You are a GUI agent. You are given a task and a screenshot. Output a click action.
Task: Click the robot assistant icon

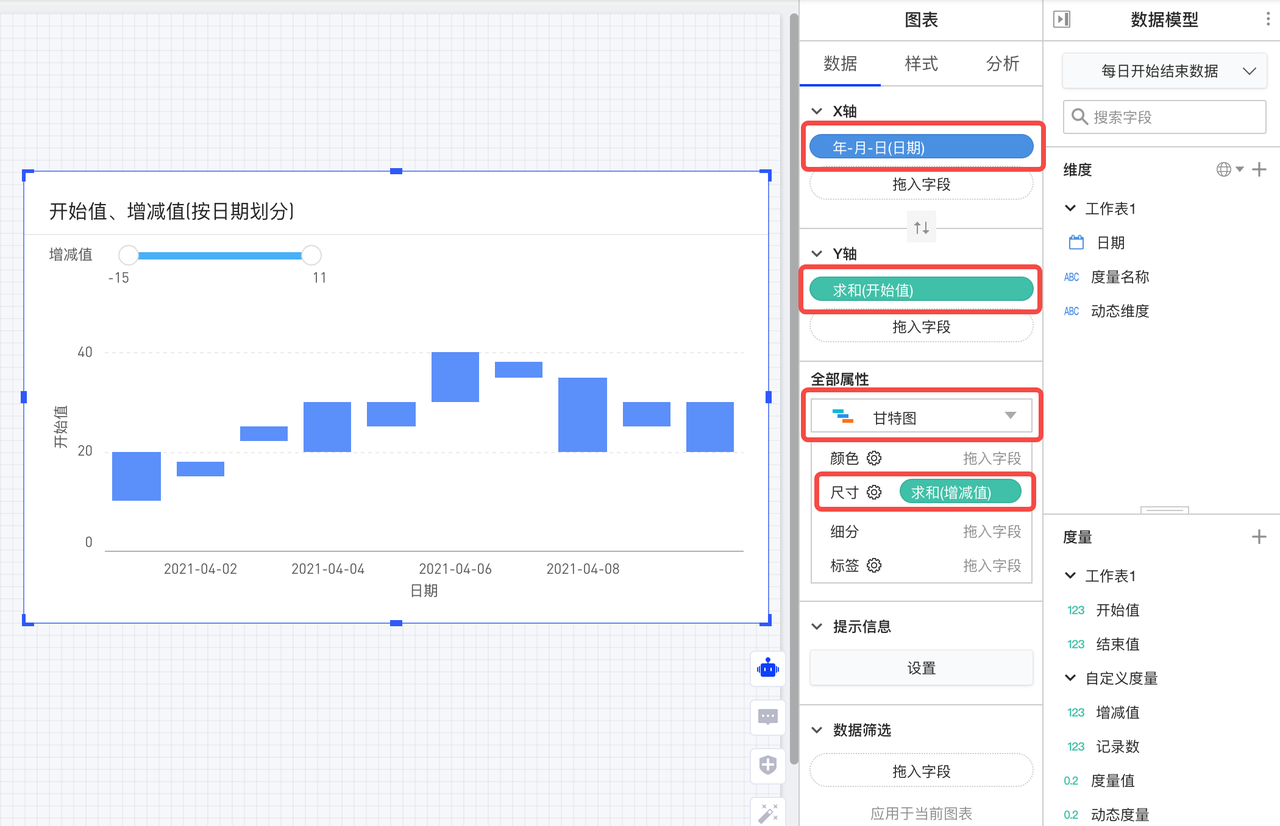[768, 668]
